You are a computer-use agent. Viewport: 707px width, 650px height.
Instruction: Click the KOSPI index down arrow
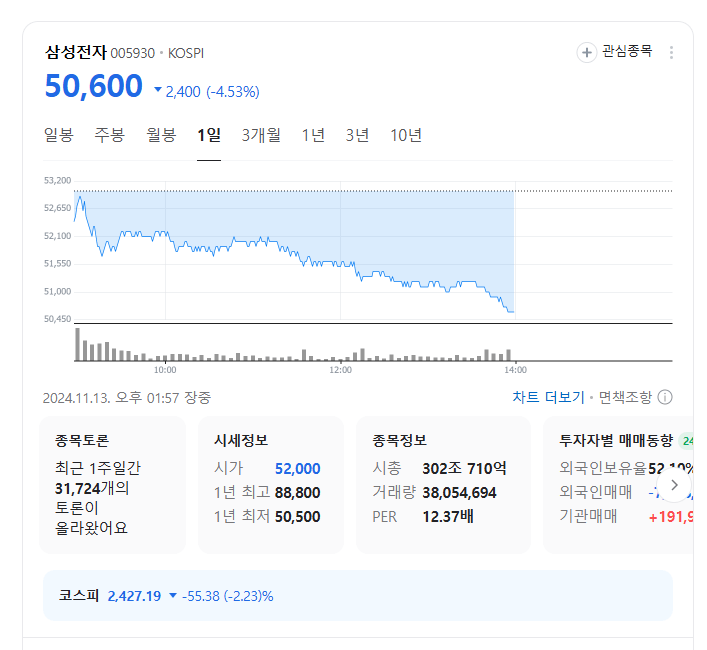(173, 596)
